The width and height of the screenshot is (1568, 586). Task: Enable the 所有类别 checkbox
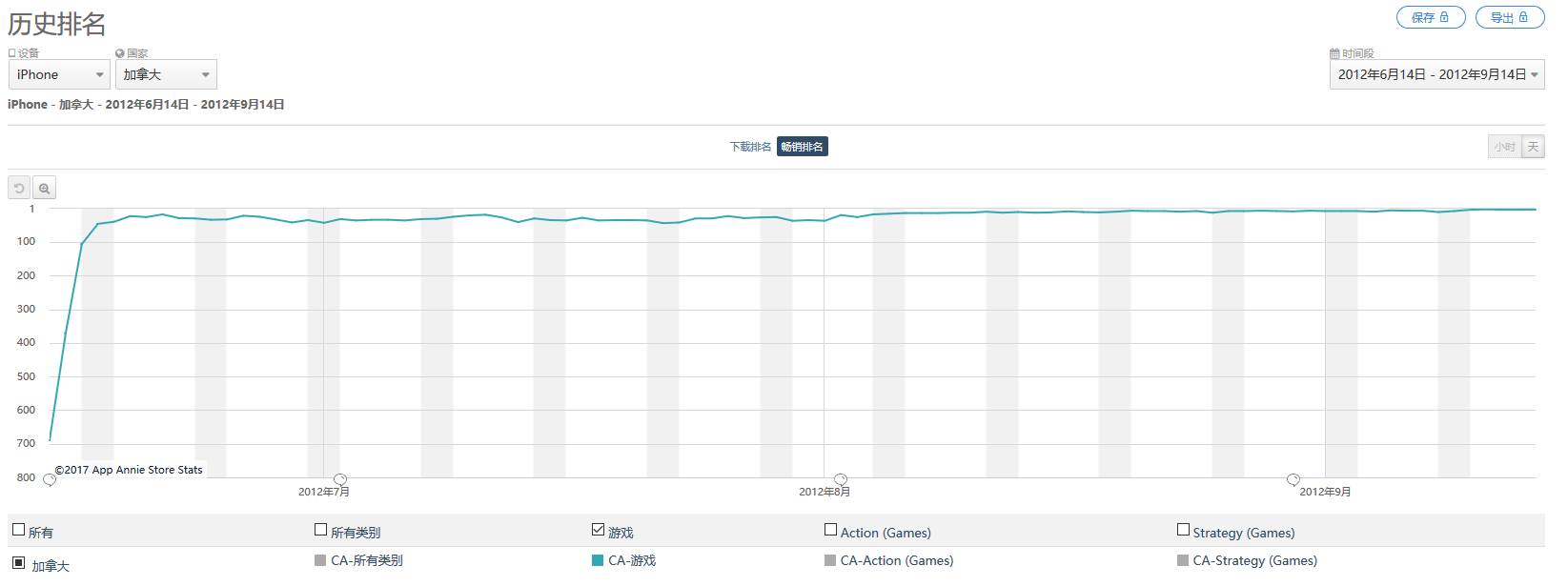pos(320,530)
